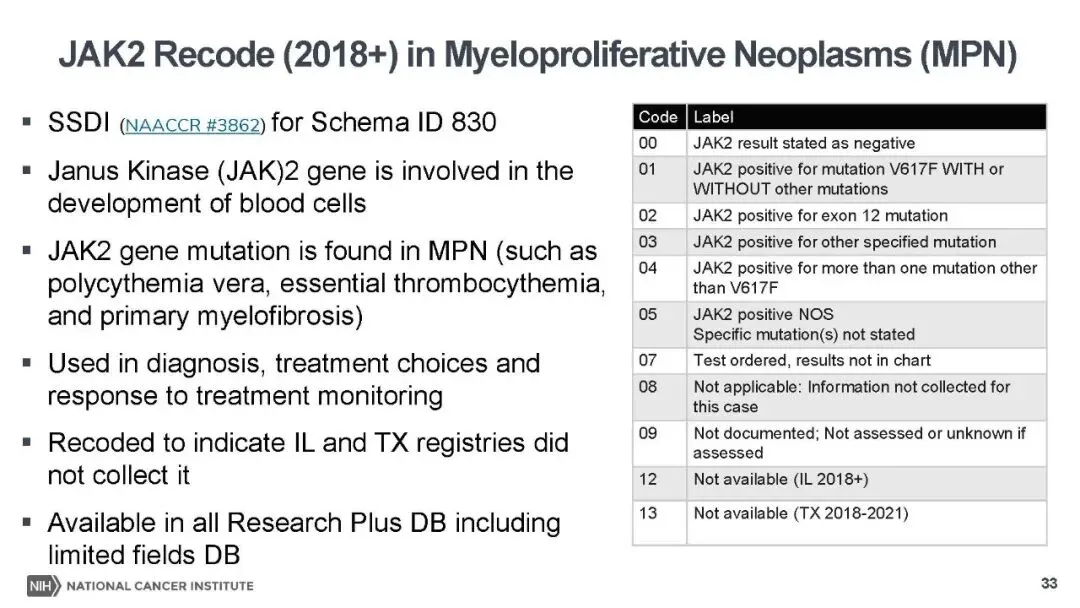The image size is (1080, 608).
Task: Select row Test ordered, results not in chart
Action: point(840,360)
